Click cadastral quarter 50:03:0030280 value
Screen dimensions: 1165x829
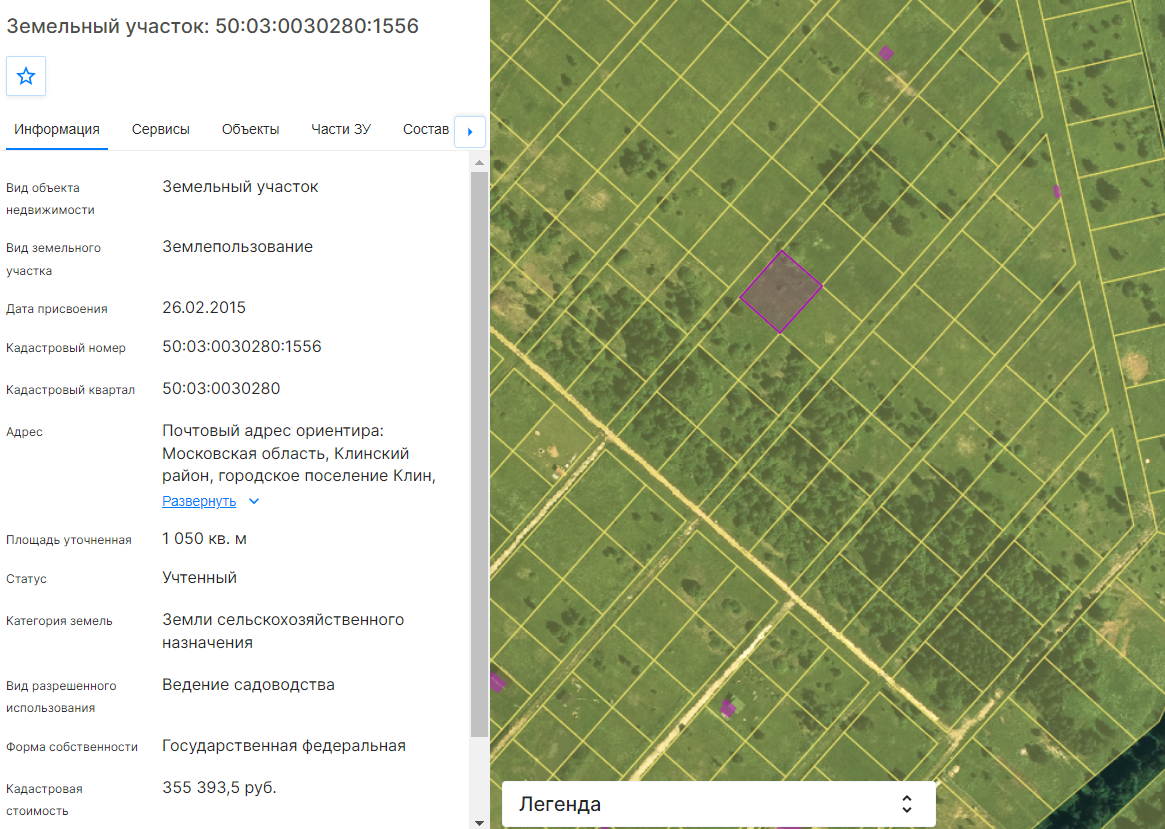point(221,389)
